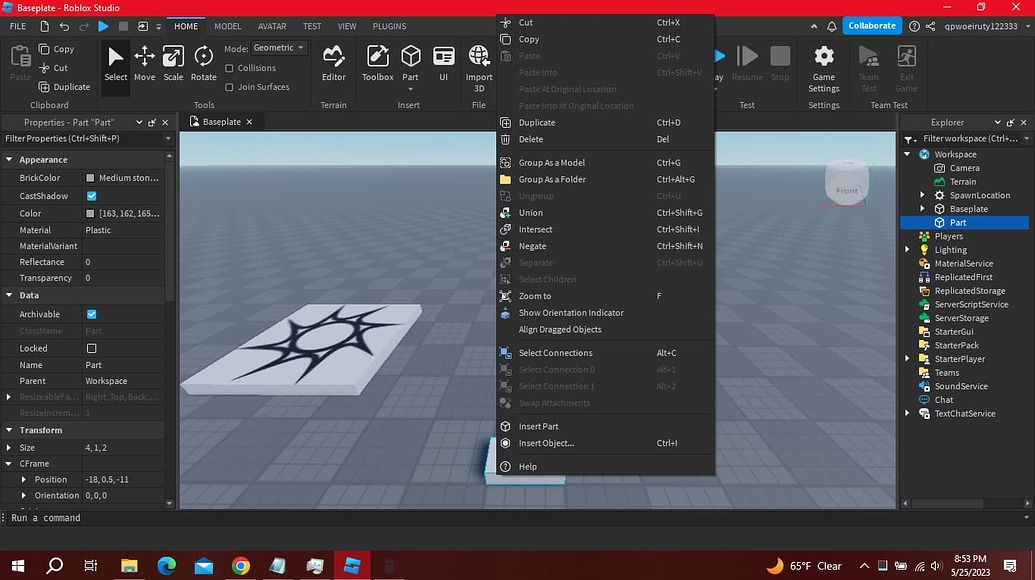Switch to the Model ribbon tab
Viewport: 1035px width, 580px height.
pyautogui.click(x=227, y=26)
